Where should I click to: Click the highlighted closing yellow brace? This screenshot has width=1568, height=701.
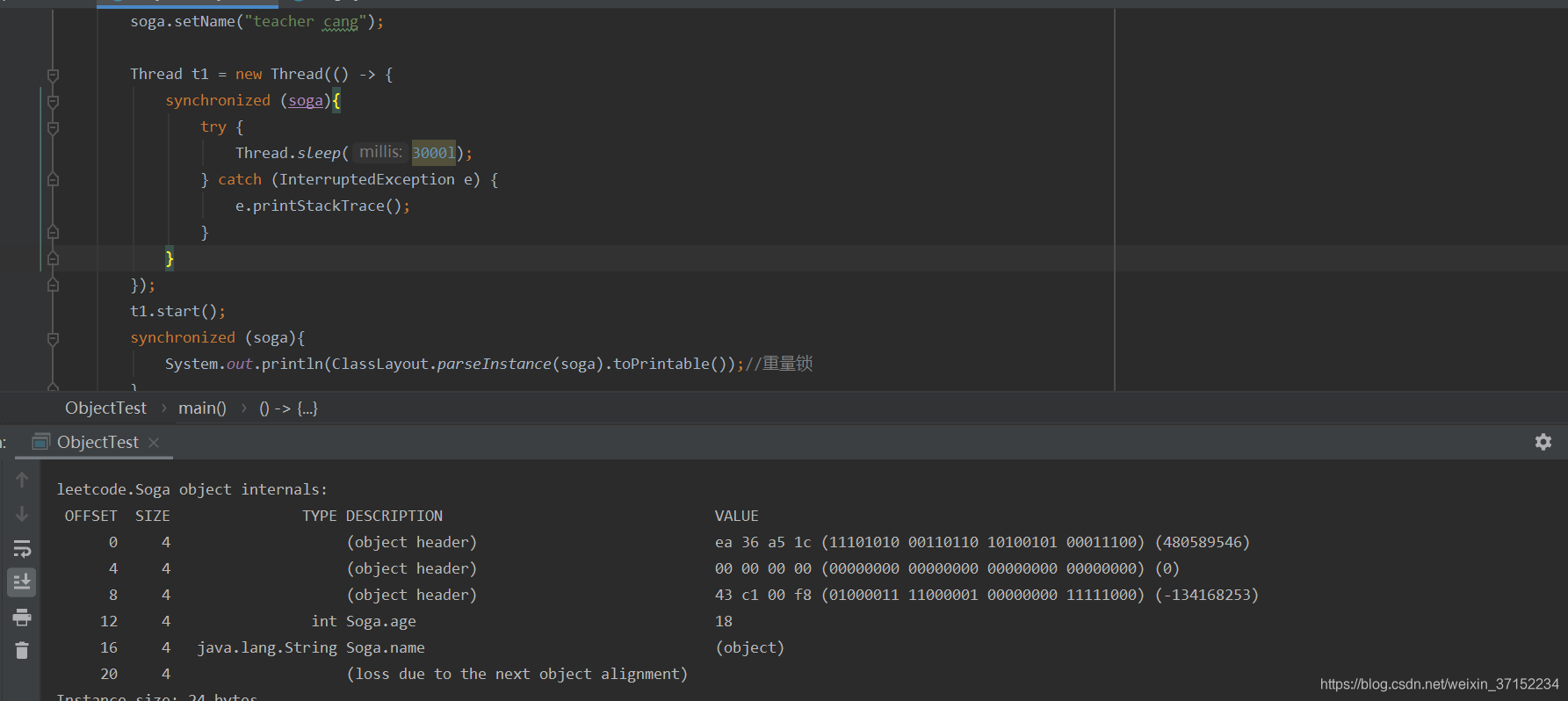click(170, 258)
